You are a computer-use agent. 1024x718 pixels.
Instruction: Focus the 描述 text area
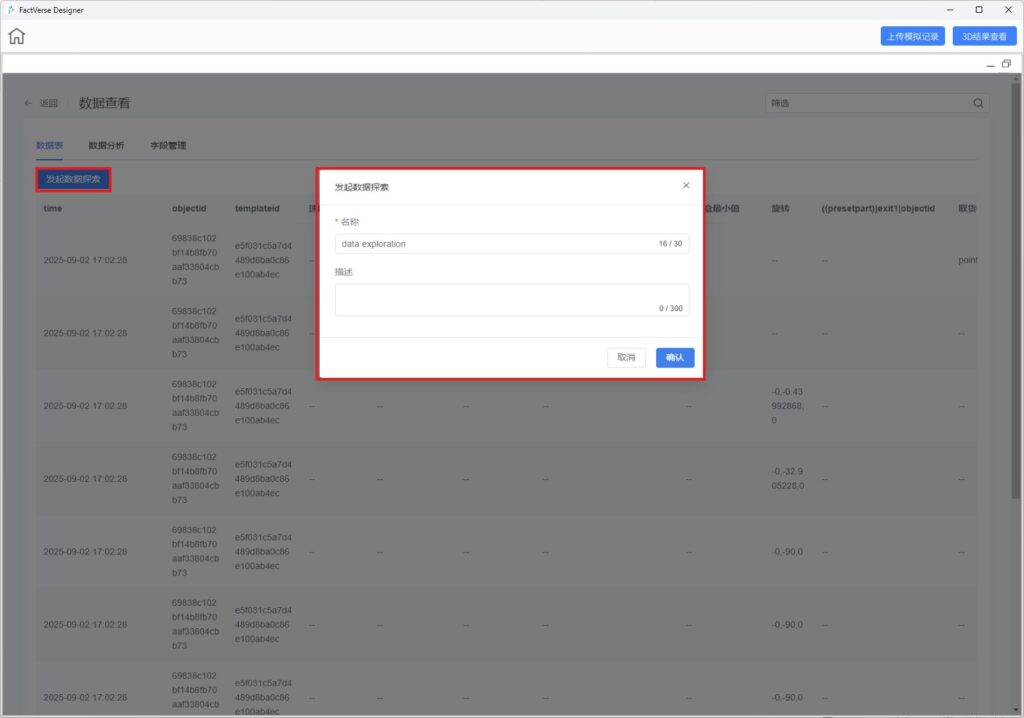coord(511,300)
